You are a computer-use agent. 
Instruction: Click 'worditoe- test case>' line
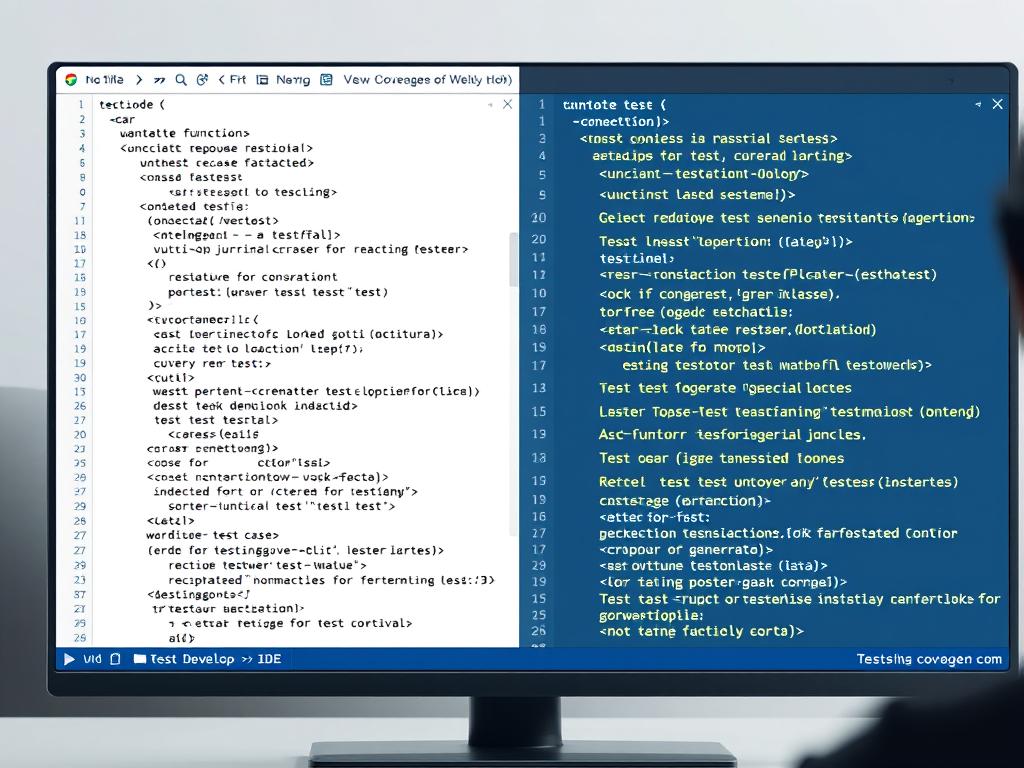(212, 535)
